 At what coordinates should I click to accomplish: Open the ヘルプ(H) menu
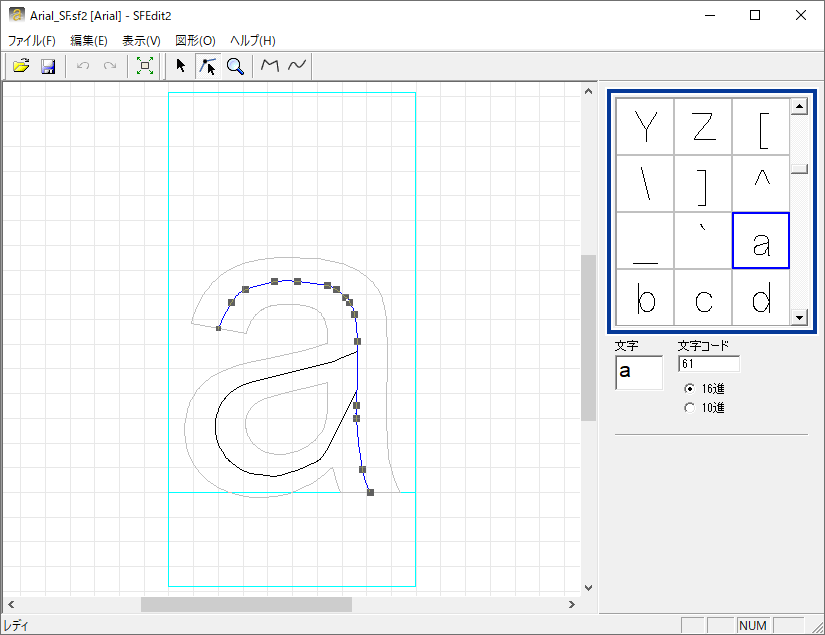(x=253, y=41)
